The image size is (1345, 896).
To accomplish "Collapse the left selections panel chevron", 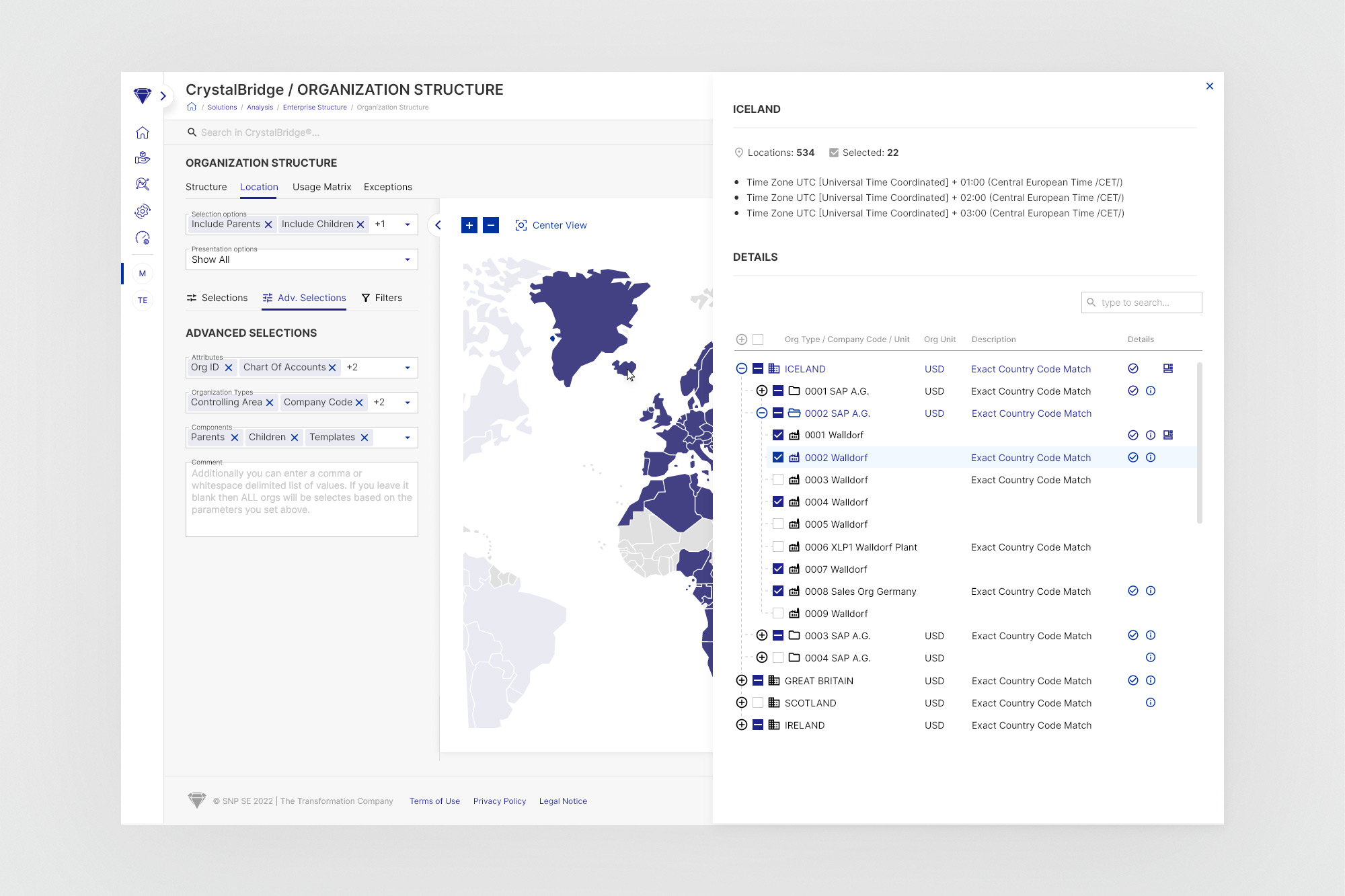I will coord(438,225).
